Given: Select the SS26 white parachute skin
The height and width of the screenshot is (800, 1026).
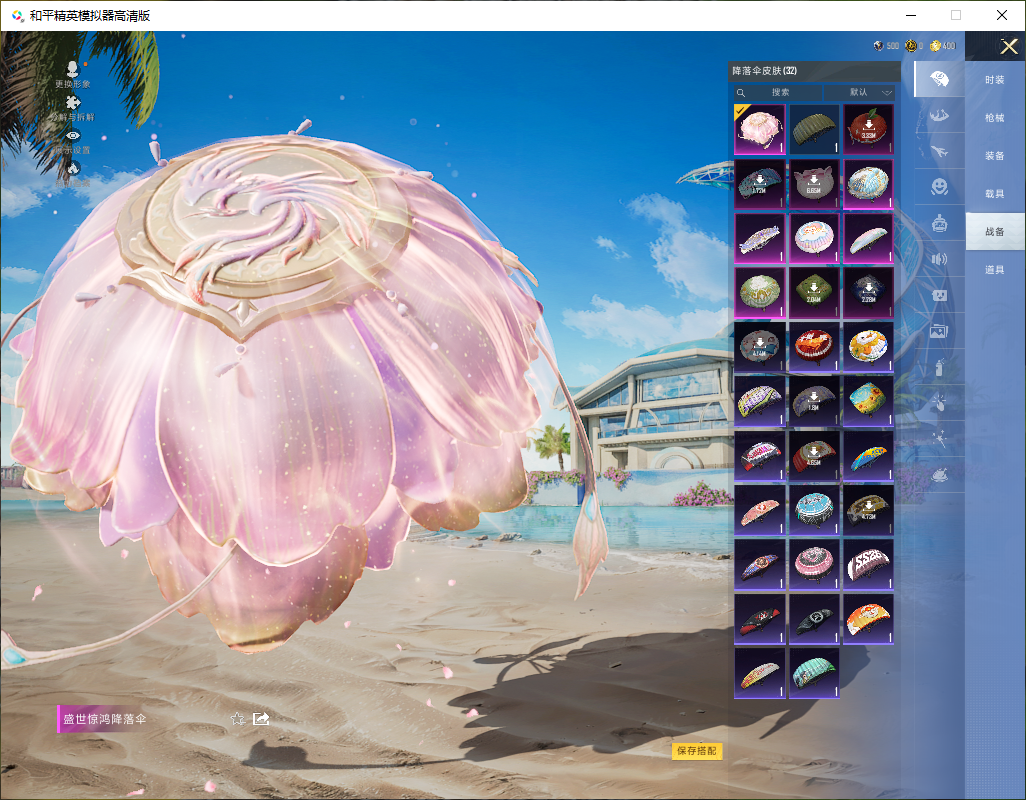Looking at the screenshot, I should point(868,564).
